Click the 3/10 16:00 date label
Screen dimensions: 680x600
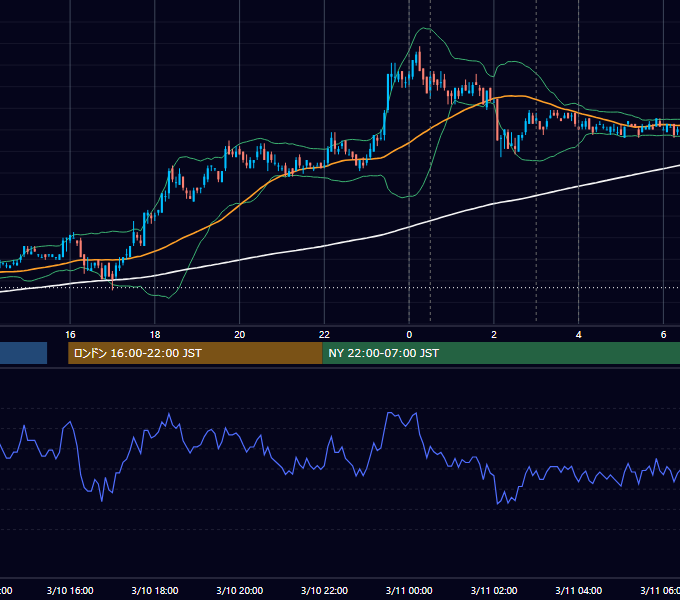[70, 590]
